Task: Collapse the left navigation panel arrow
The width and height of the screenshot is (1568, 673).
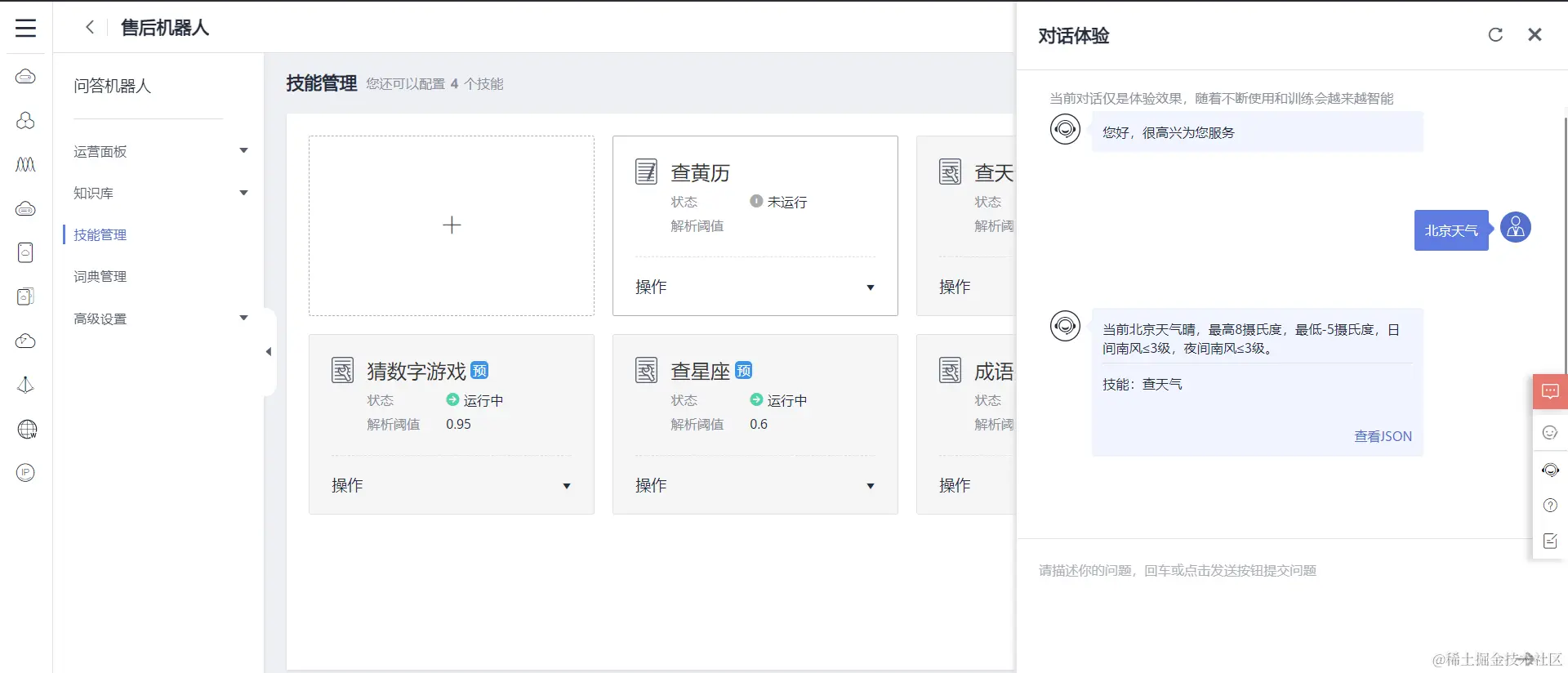Action: pyautogui.click(x=269, y=352)
